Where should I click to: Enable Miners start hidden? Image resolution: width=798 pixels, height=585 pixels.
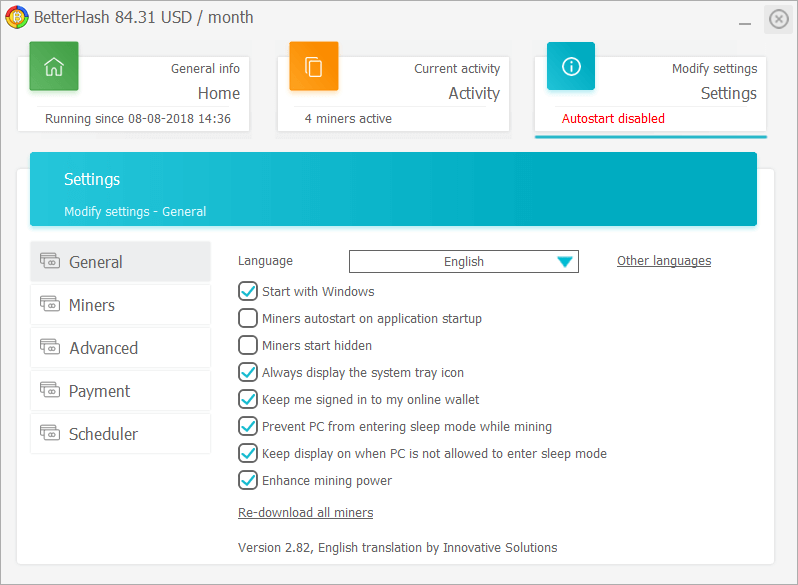click(x=248, y=345)
